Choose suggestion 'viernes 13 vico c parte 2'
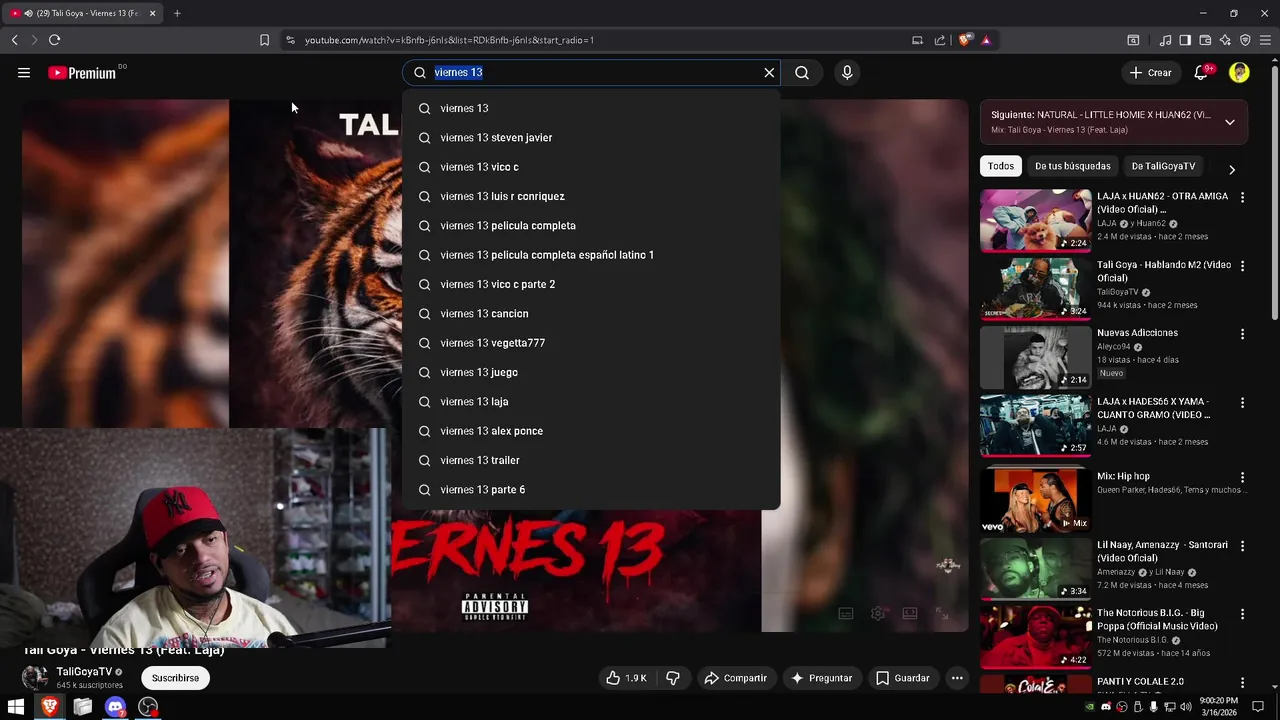The height and width of the screenshot is (720, 1280). pos(591,284)
